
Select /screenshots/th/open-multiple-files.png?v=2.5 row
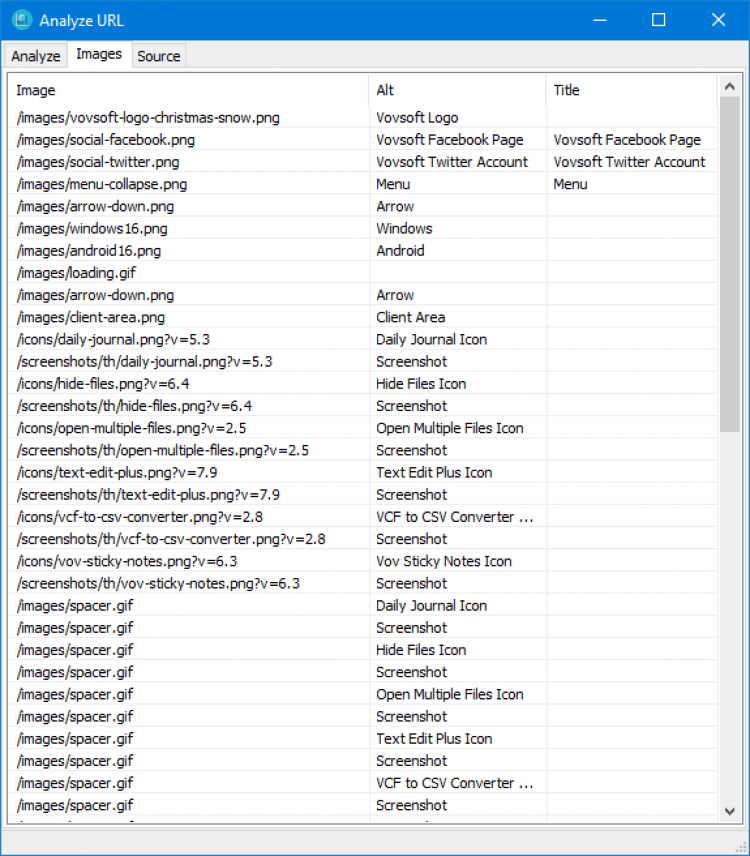(363, 450)
